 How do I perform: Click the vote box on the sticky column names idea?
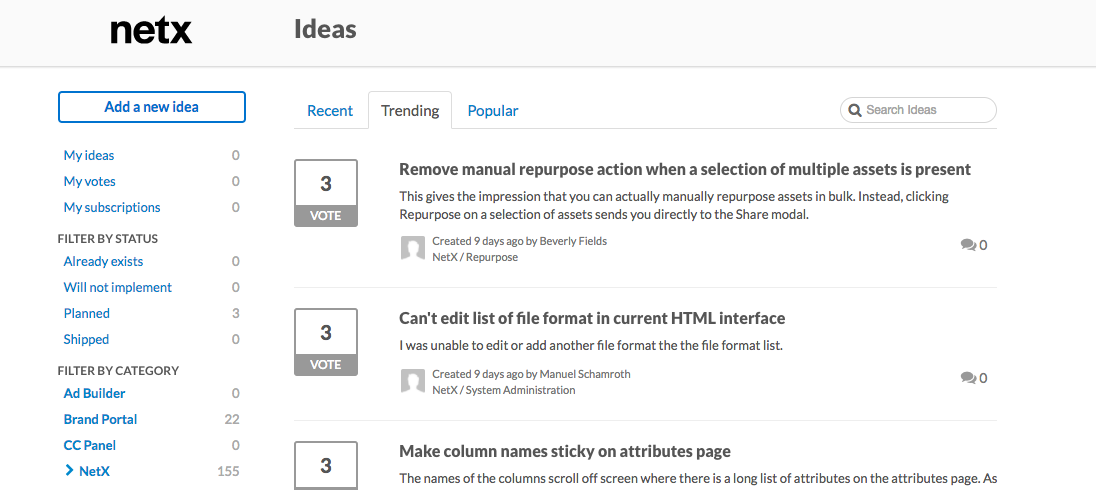(326, 466)
